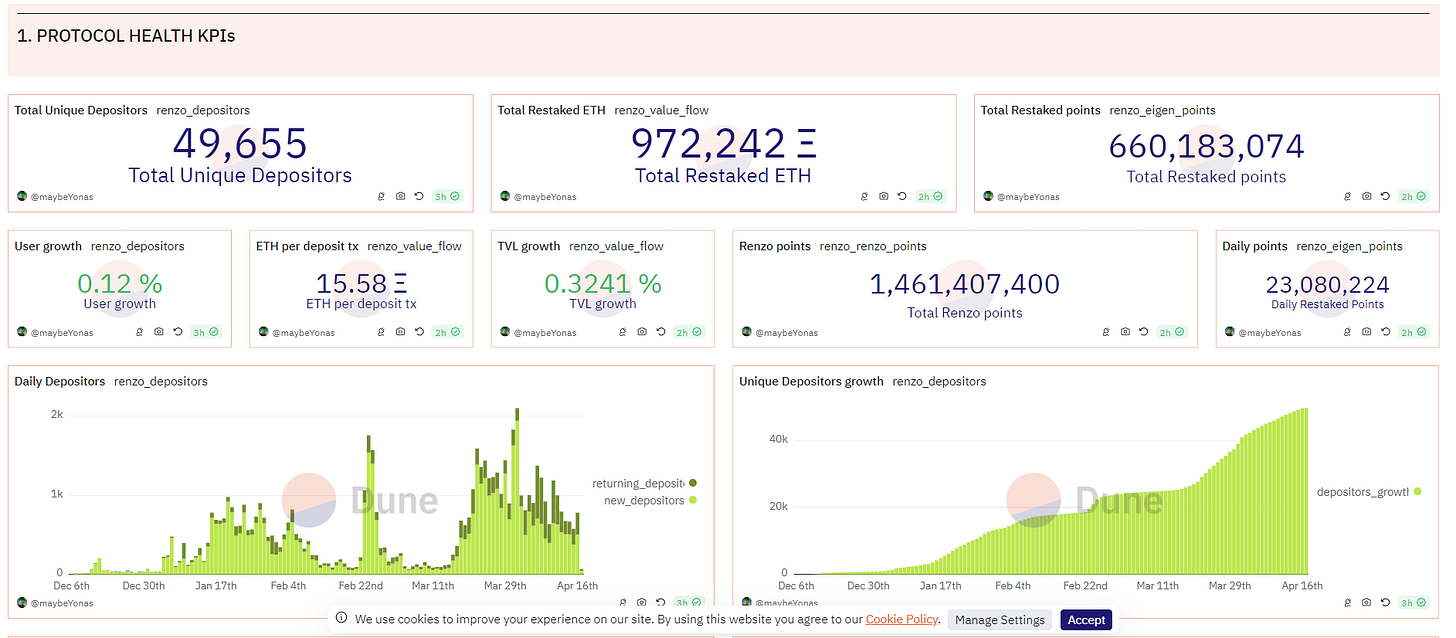Image resolution: width=1456 pixels, height=638 pixels.
Task: Click the 15.58 Ξ per deposit value
Action: pyautogui.click(x=361, y=284)
